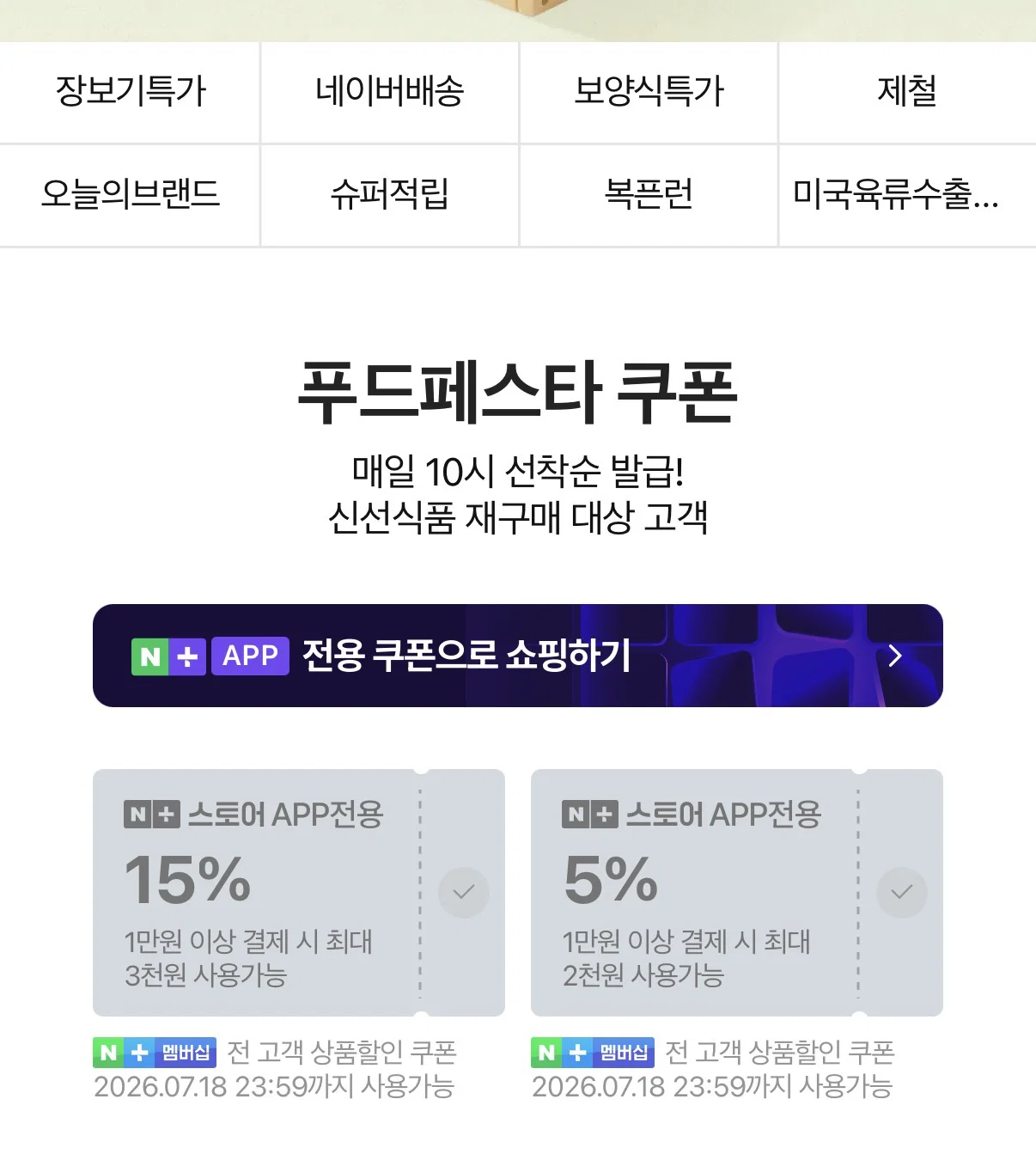This screenshot has width=1036, height=1154.
Task: Click the 5% discount coupon card
Action: tap(737, 893)
